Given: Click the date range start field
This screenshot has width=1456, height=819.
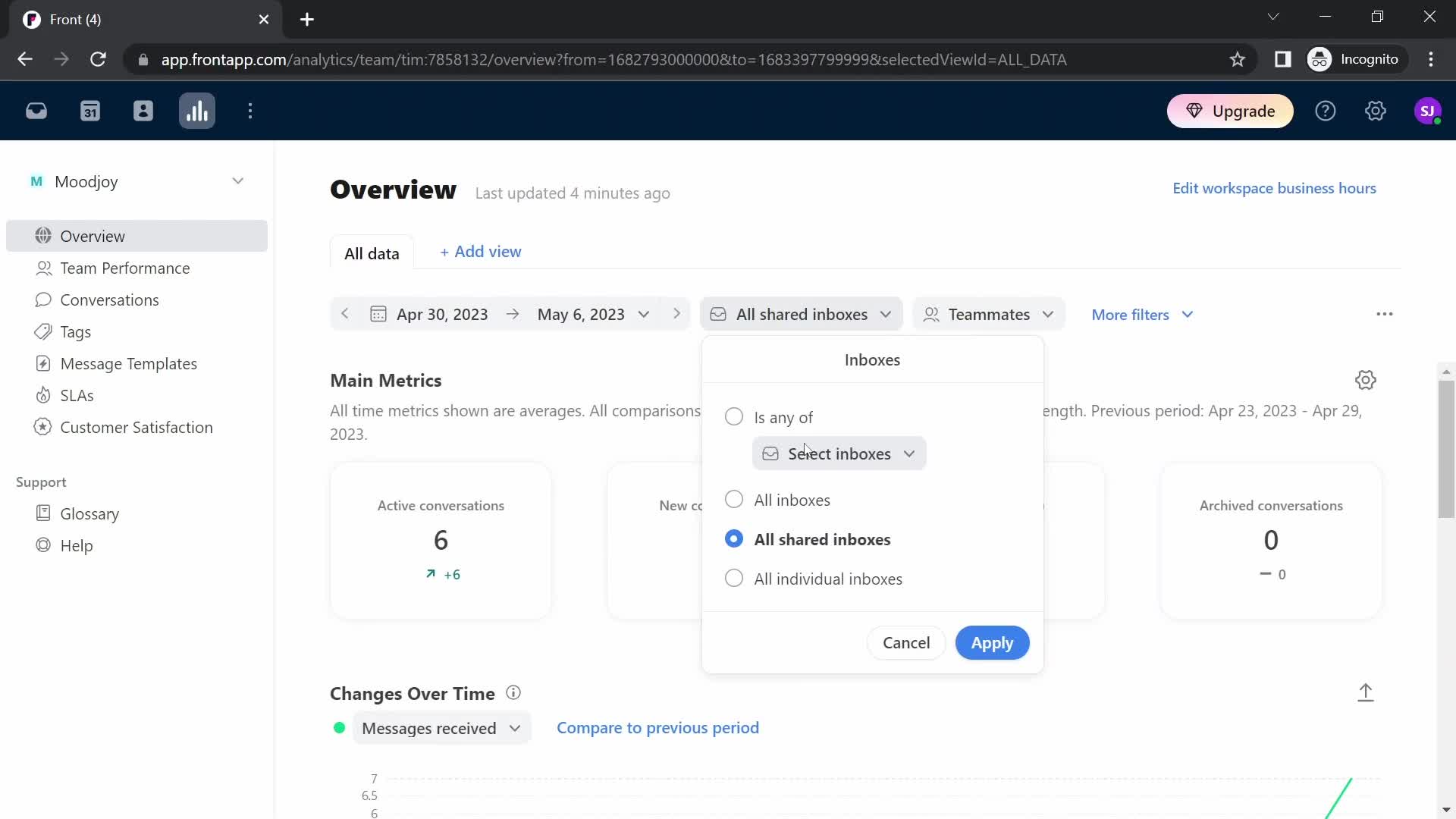Looking at the screenshot, I should tap(443, 314).
